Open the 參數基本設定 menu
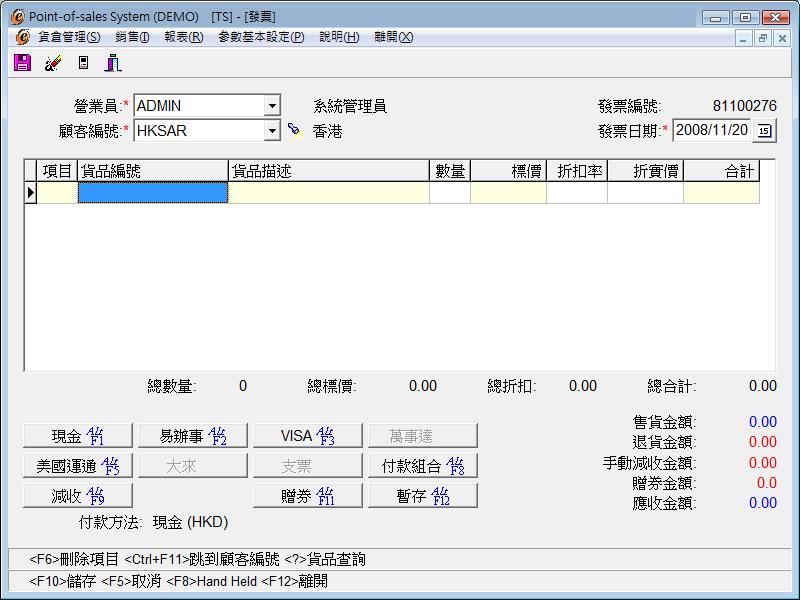This screenshot has width=800, height=600. pyautogui.click(x=261, y=37)
